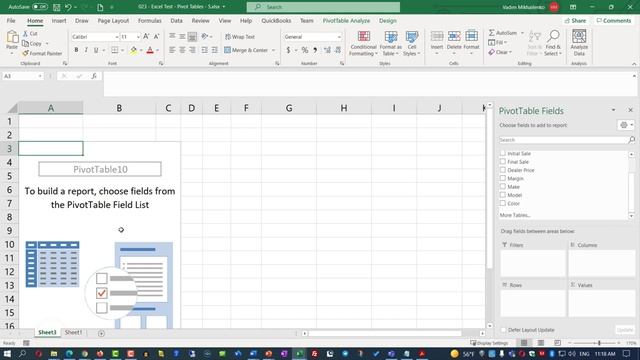This screenshot has height=360, width=640.
Task: Click the Undo arrow in title bar
Action: point(68,7)
